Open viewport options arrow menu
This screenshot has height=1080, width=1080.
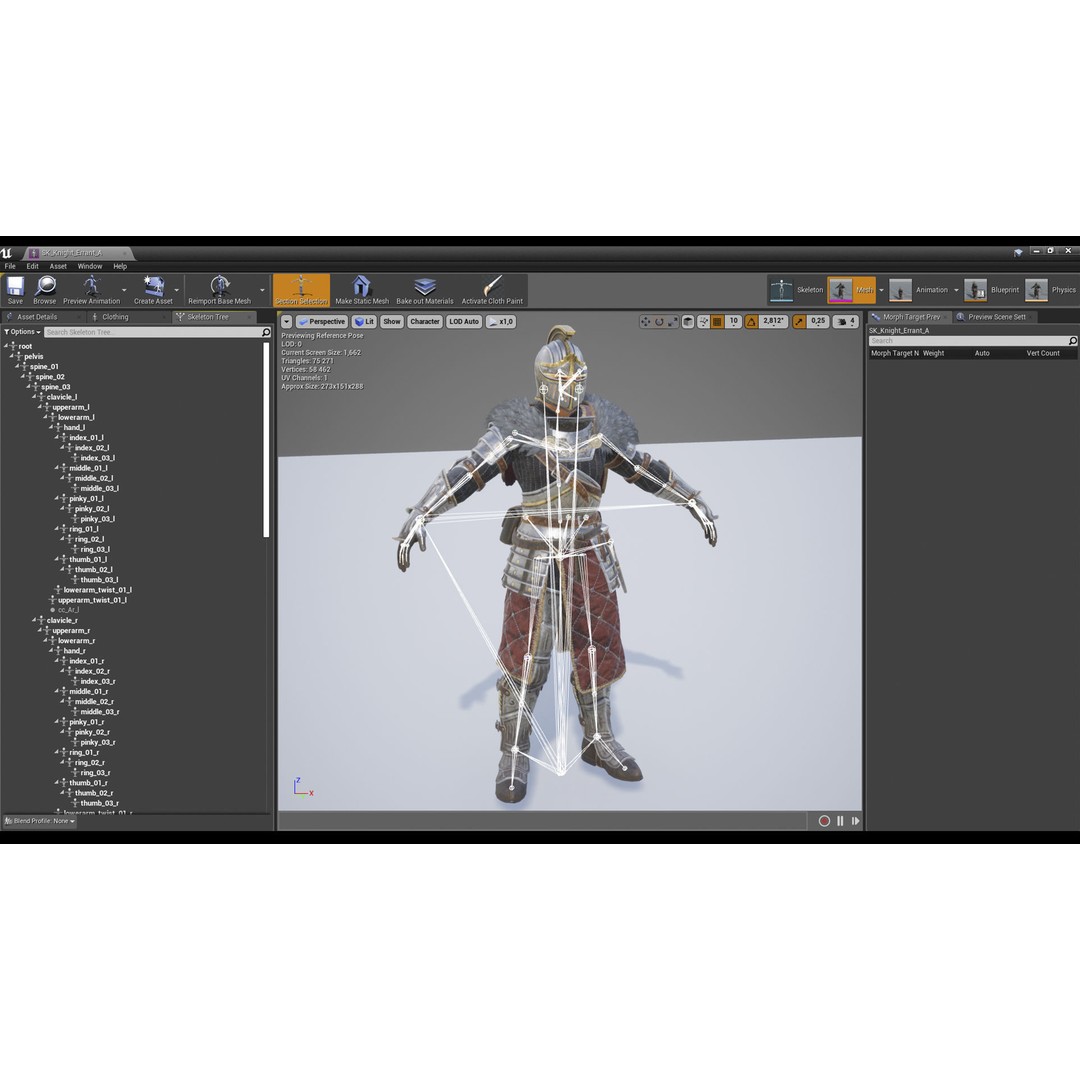pyautogui.click(x=287, y=322)
